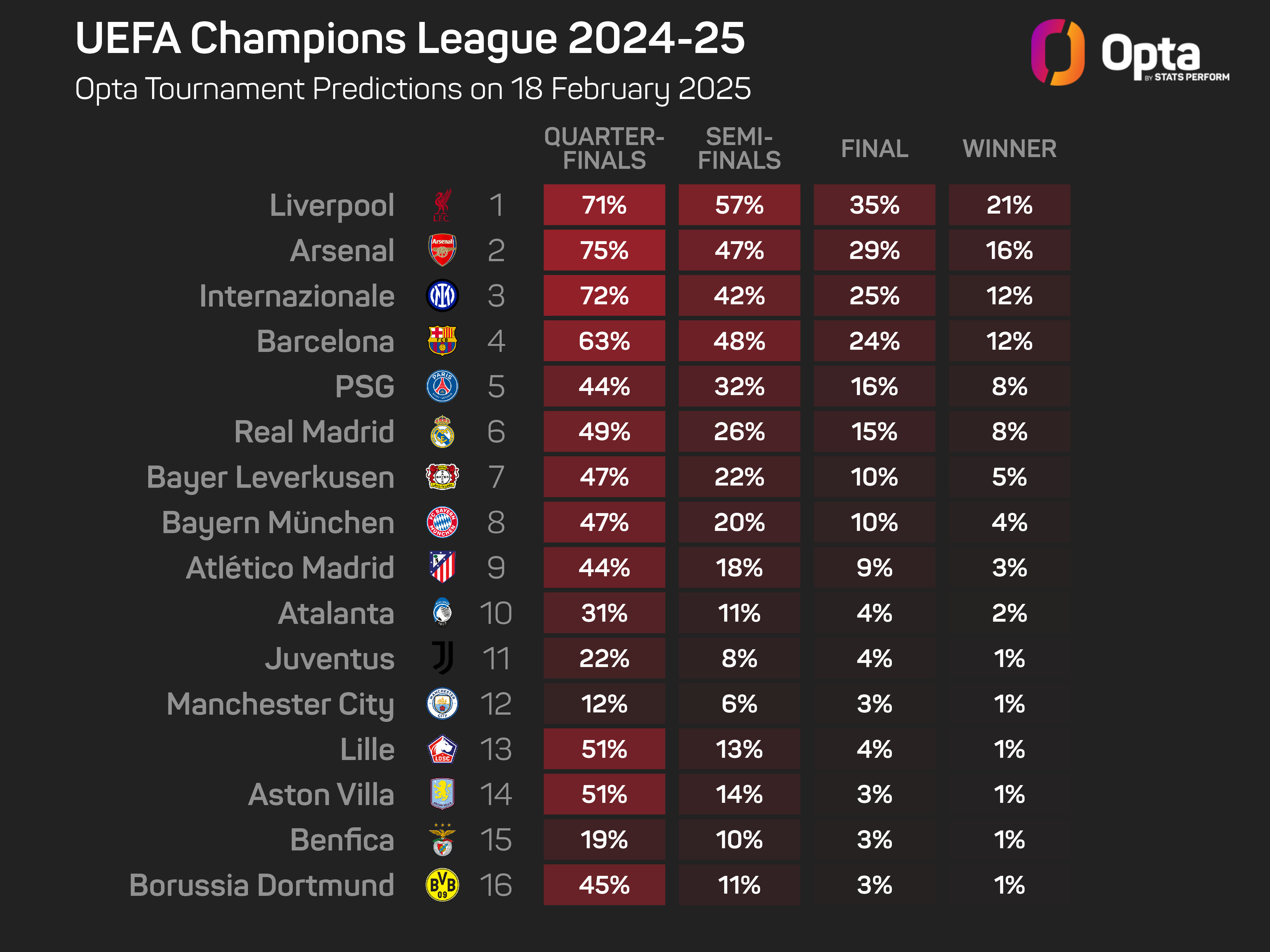Click the Borussia Dortmund BVB badge

click(442, 885)
